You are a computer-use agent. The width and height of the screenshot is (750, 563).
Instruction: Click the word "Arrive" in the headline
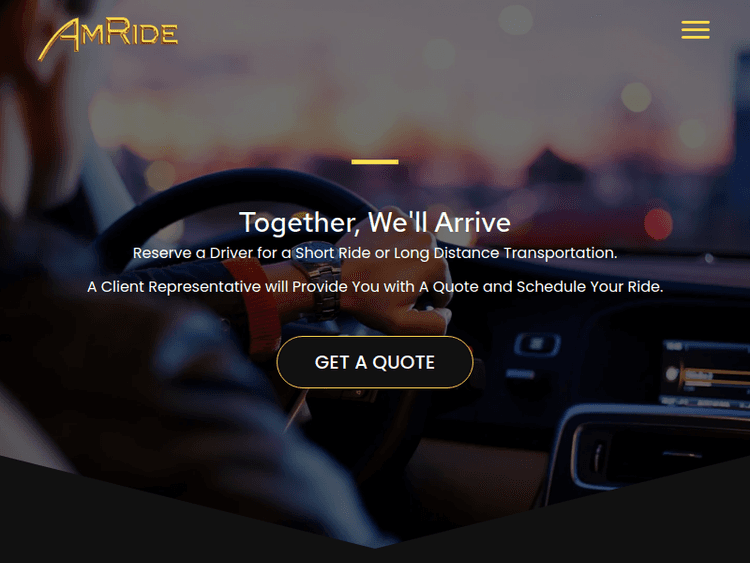tap(473, 222)
